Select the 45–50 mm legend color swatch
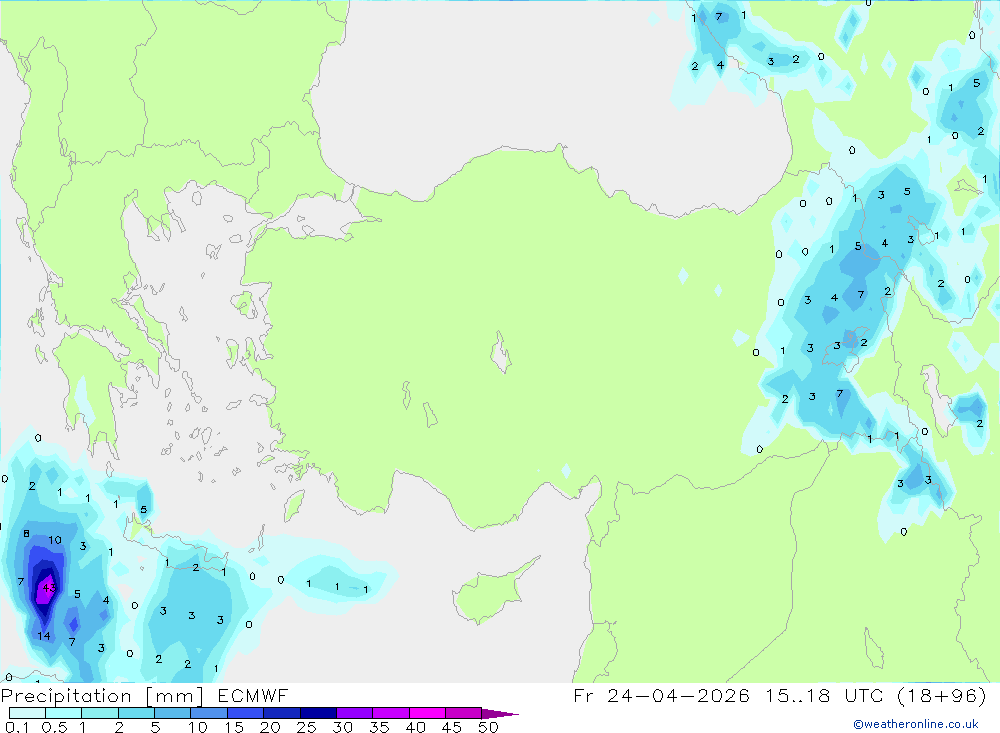 (463, 713)
